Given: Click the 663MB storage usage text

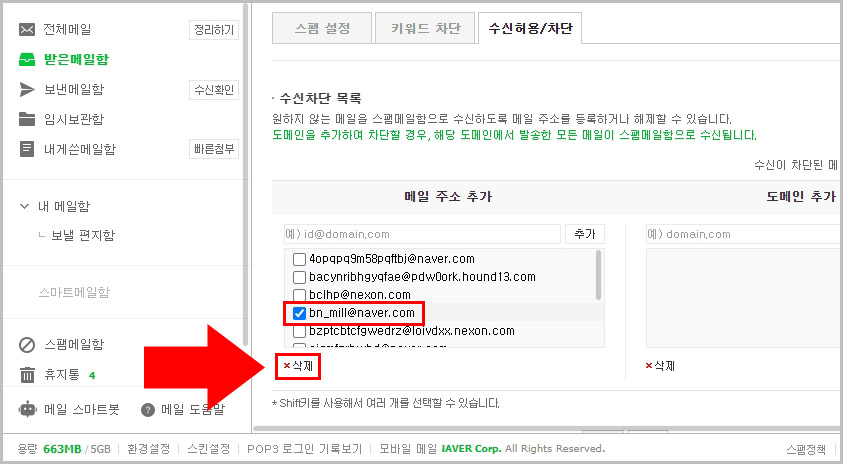Looking at the screenshot, I should tap(62, 448).
